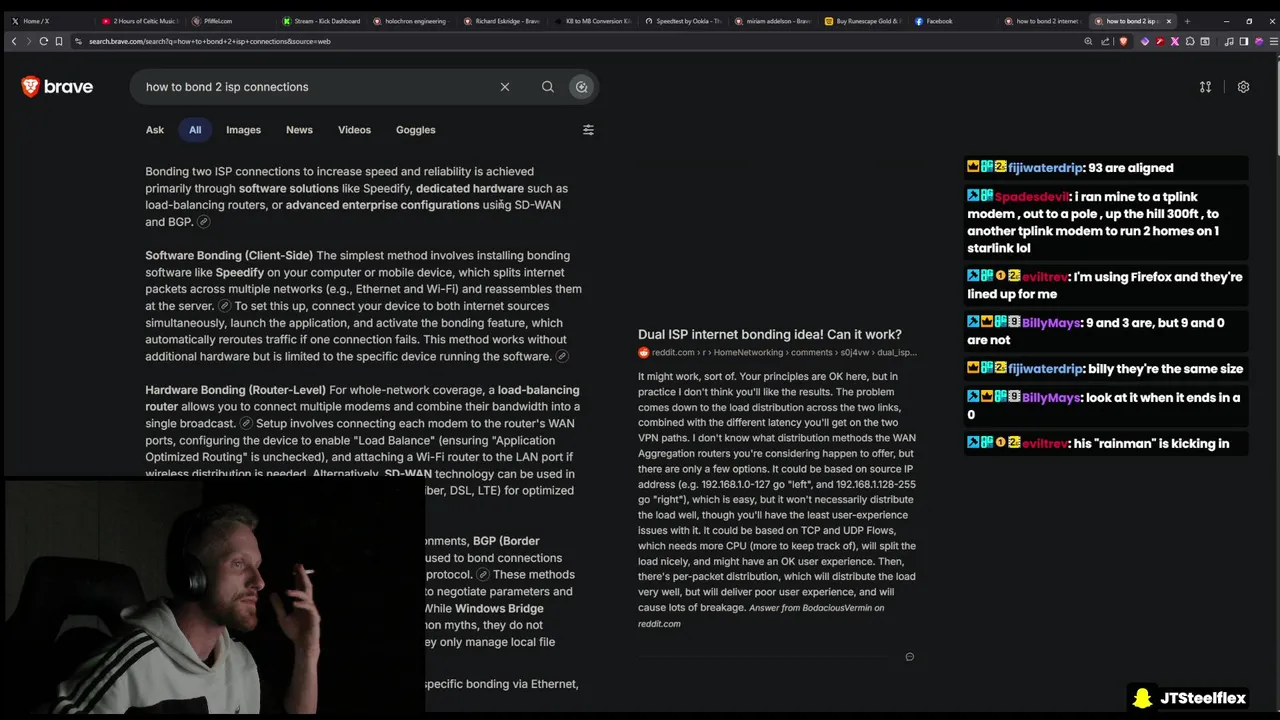Click the red extension icon in the toolbar

coord(1160,41)
